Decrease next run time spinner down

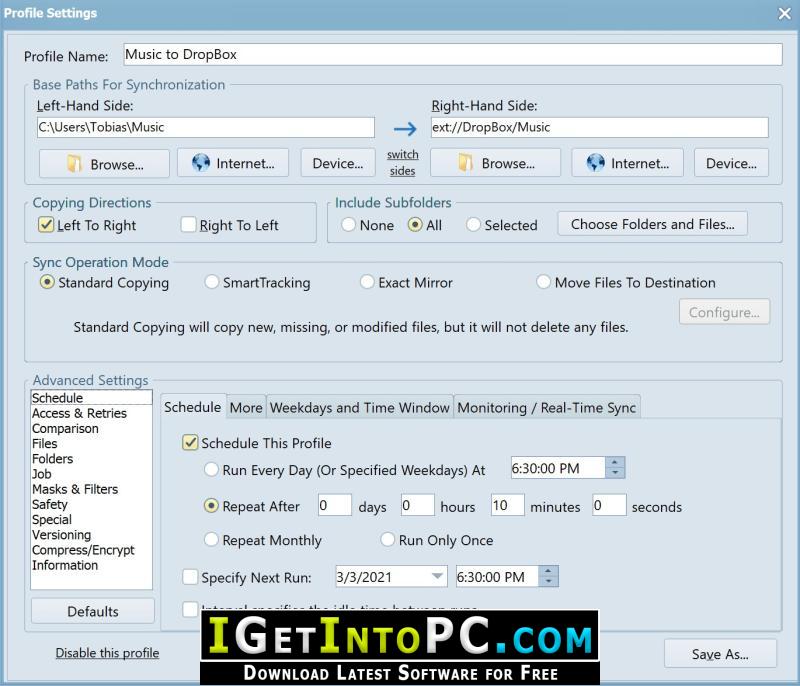(x=548, y=581)
